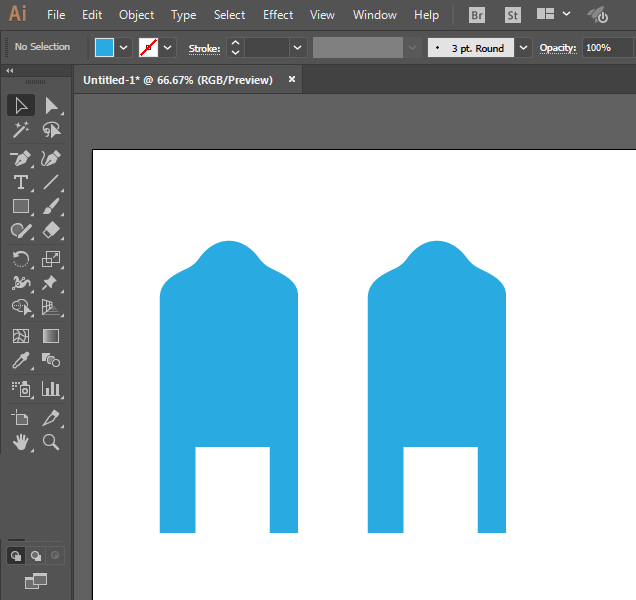Choose the Rectangle tool
This screenshot has height=600, width=636.
pos(20,207)
